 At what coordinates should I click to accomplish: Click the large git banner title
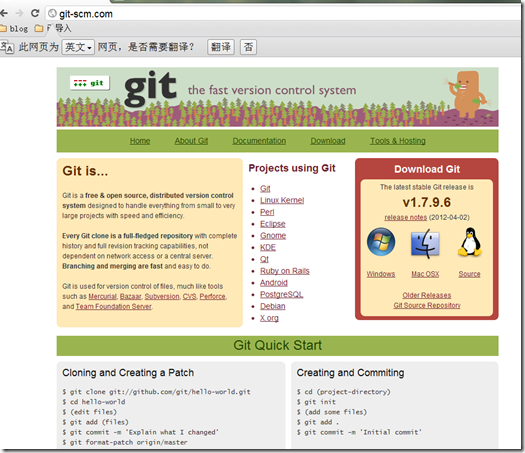[x=150, y=88]
